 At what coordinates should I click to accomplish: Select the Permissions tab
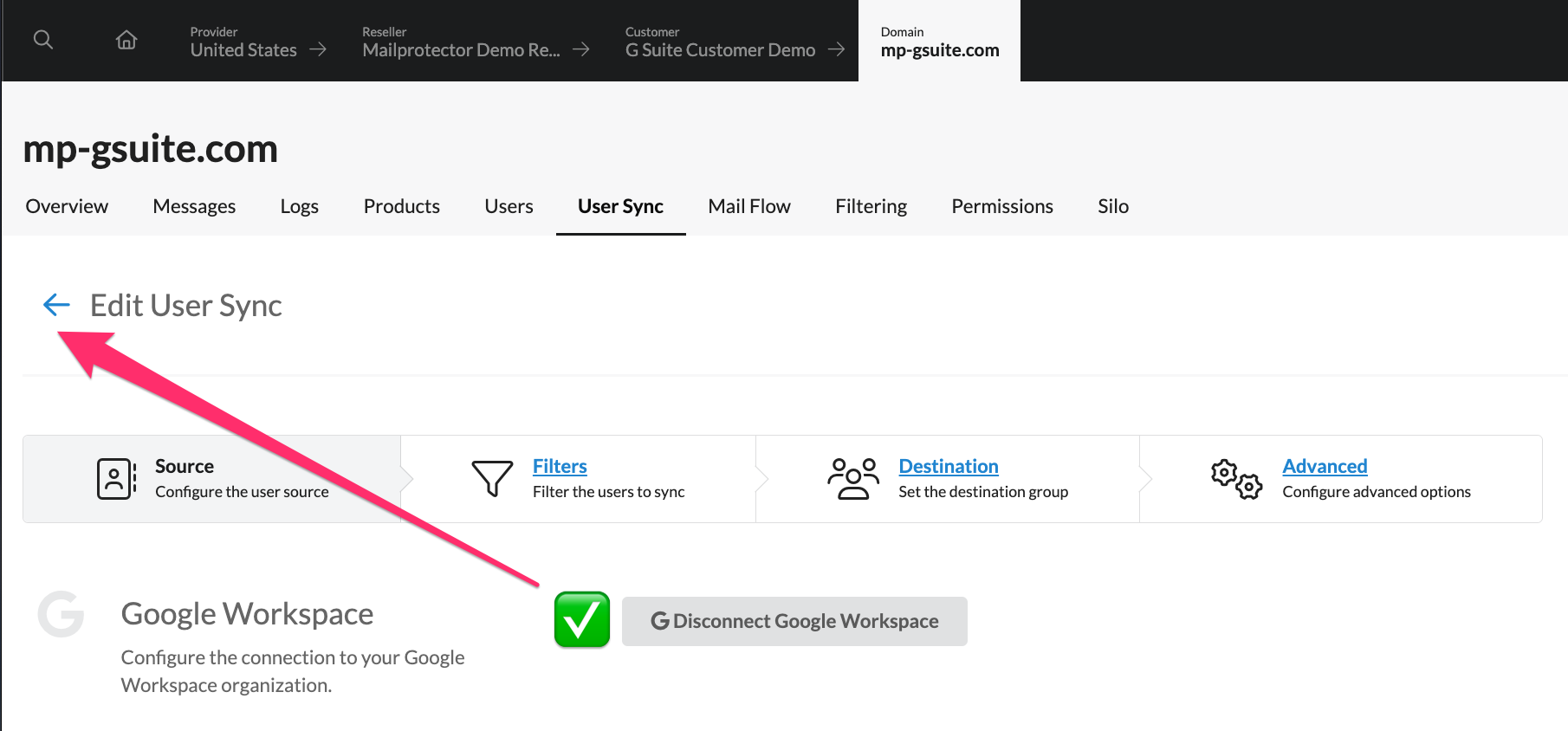(1001, 206)
